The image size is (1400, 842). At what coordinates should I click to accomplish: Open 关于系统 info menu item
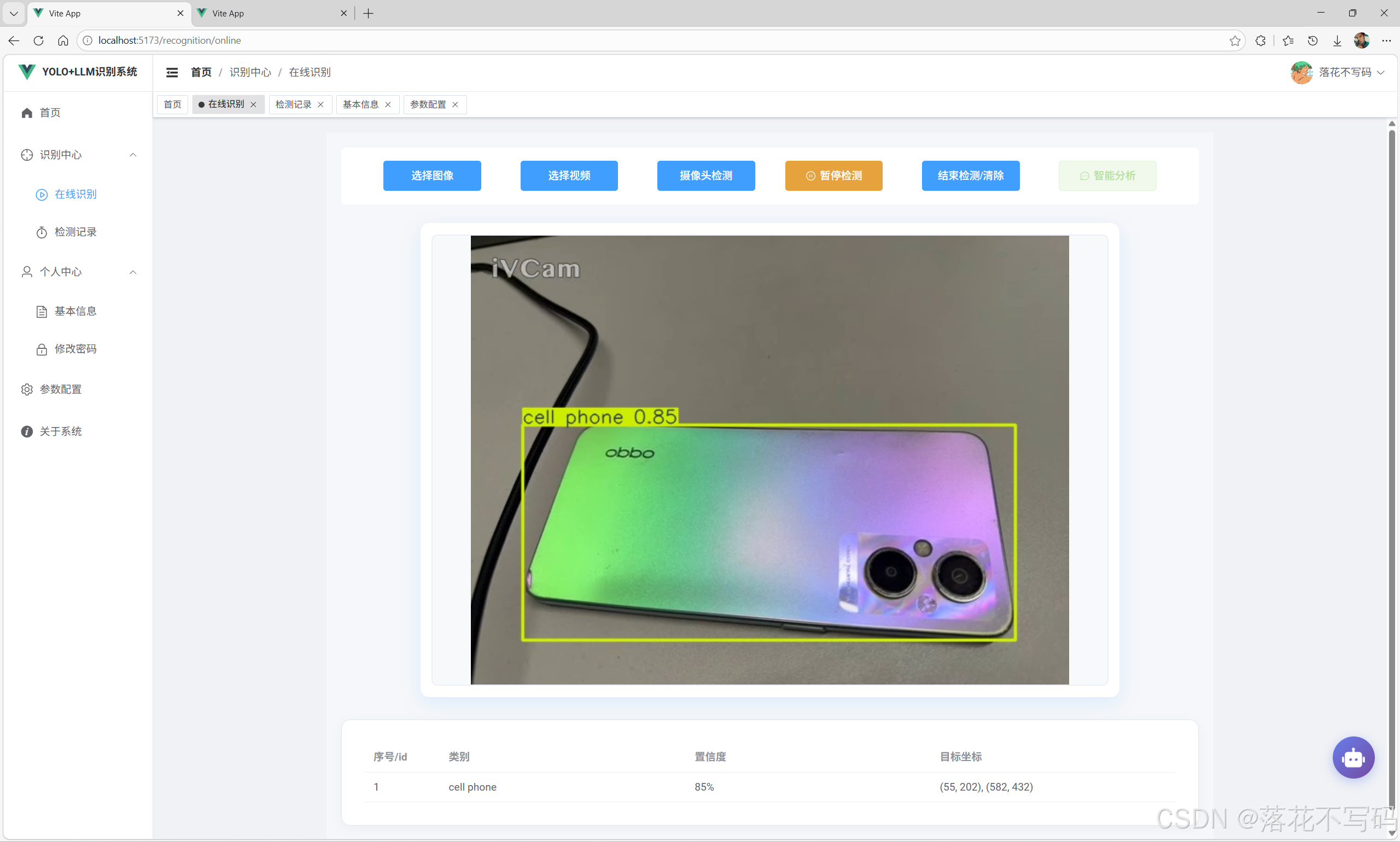60,431
